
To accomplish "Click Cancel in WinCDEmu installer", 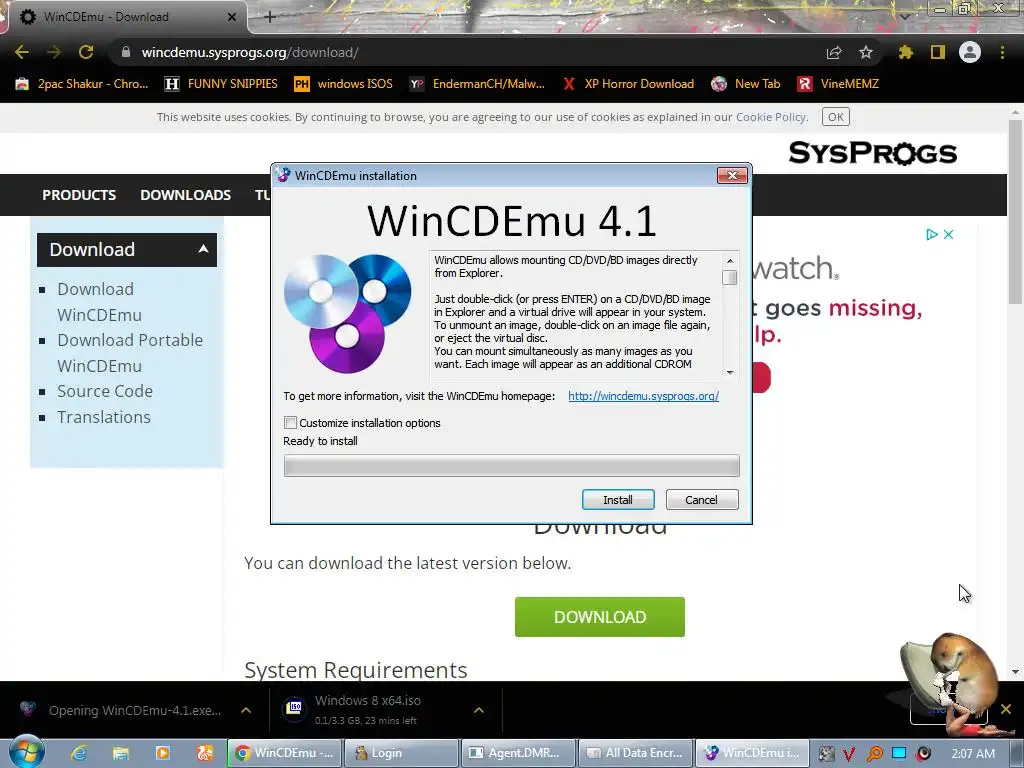I will click(x=701, y=500).
